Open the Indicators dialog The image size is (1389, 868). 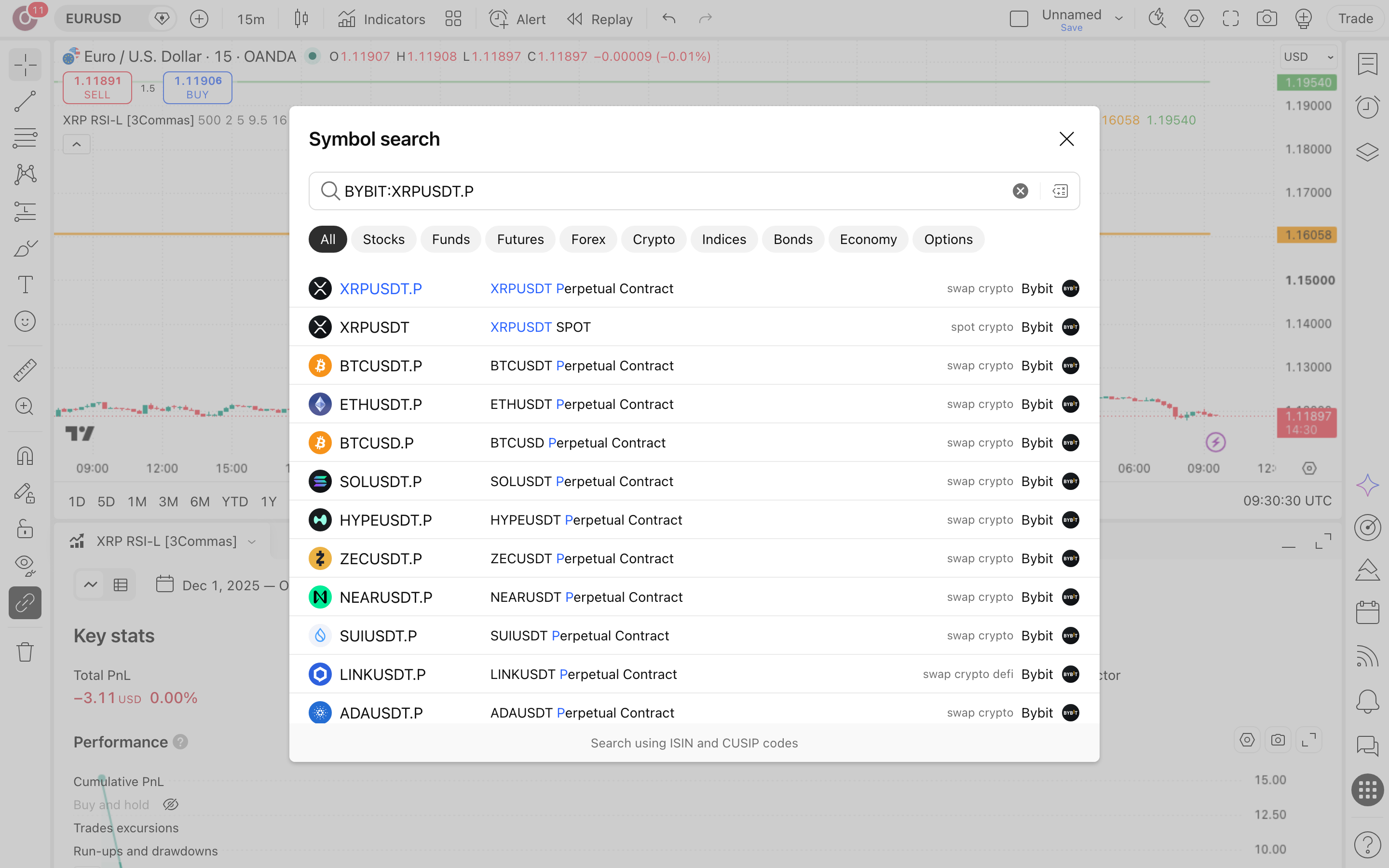coord(381,19)
